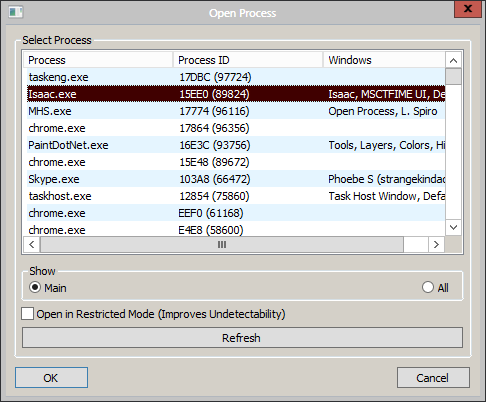Click the horizontal scrollbar thumb
Image resolution: width=486 pixels, height=402 pixels.
tap(222, 245)
